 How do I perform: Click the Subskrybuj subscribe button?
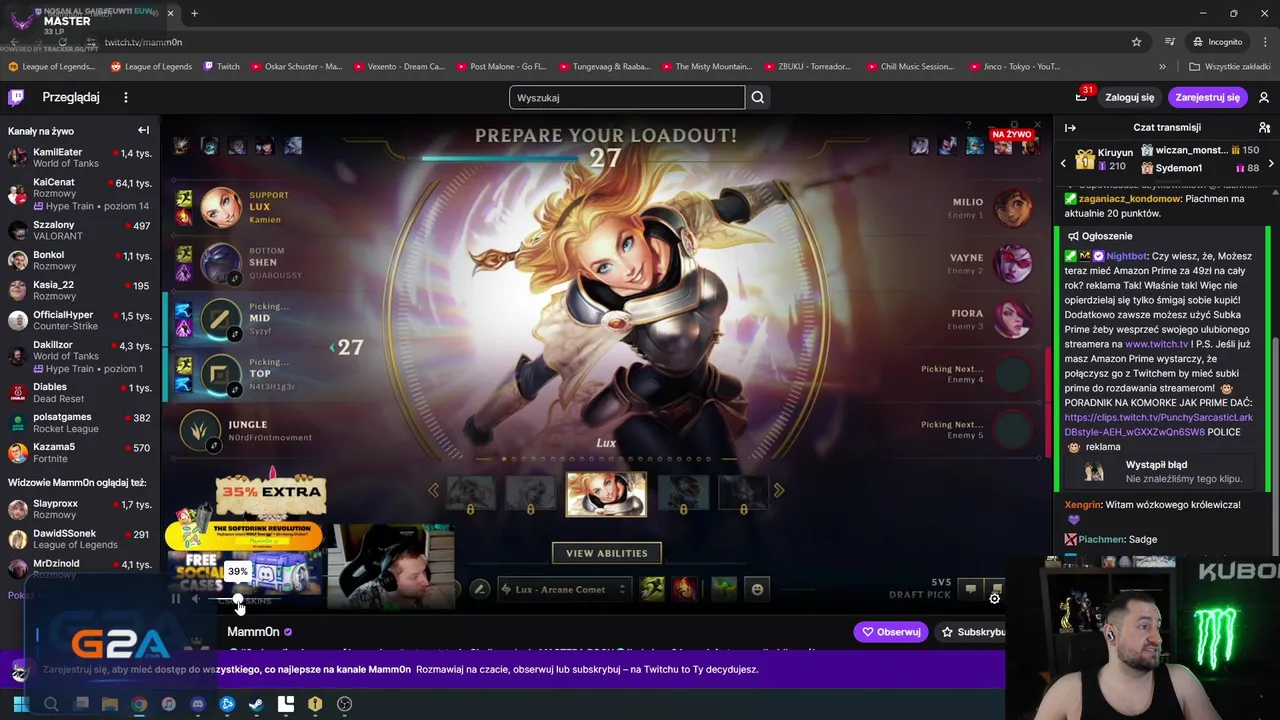click(971, 632)
